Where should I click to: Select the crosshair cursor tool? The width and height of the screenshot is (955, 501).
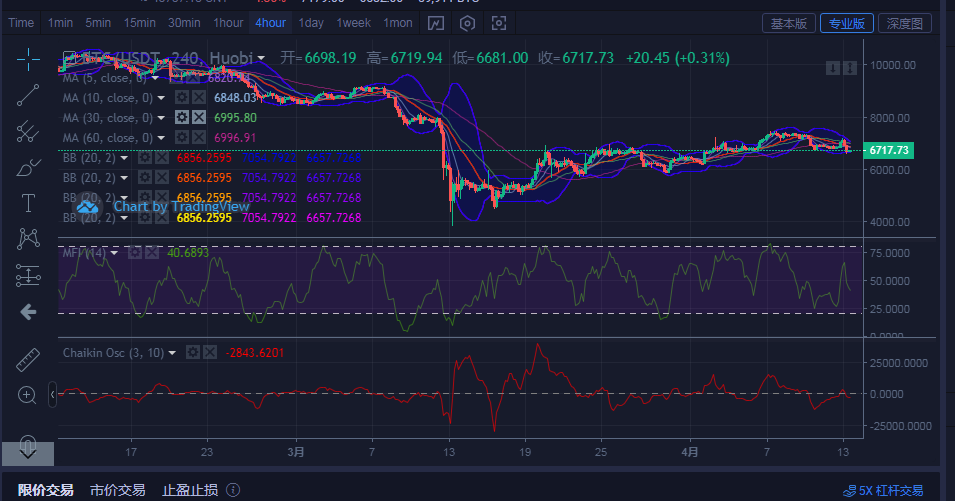pos(28,59)
